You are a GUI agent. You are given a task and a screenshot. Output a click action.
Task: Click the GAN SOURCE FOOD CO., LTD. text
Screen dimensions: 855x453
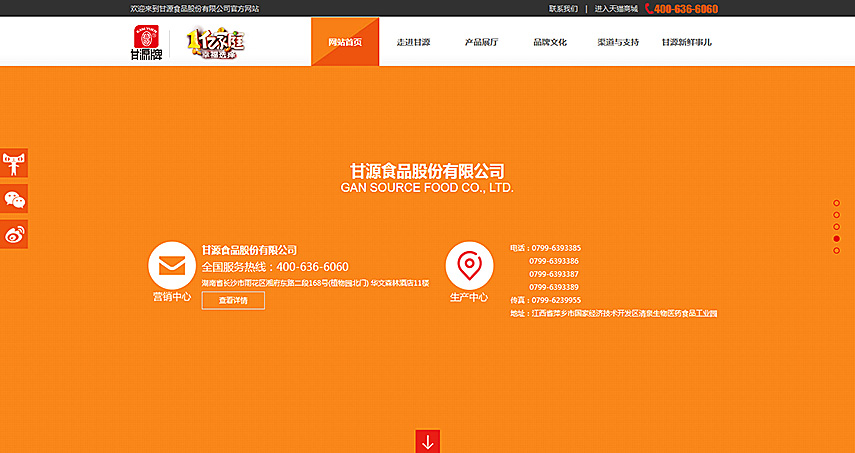click(x=428, y=188)
